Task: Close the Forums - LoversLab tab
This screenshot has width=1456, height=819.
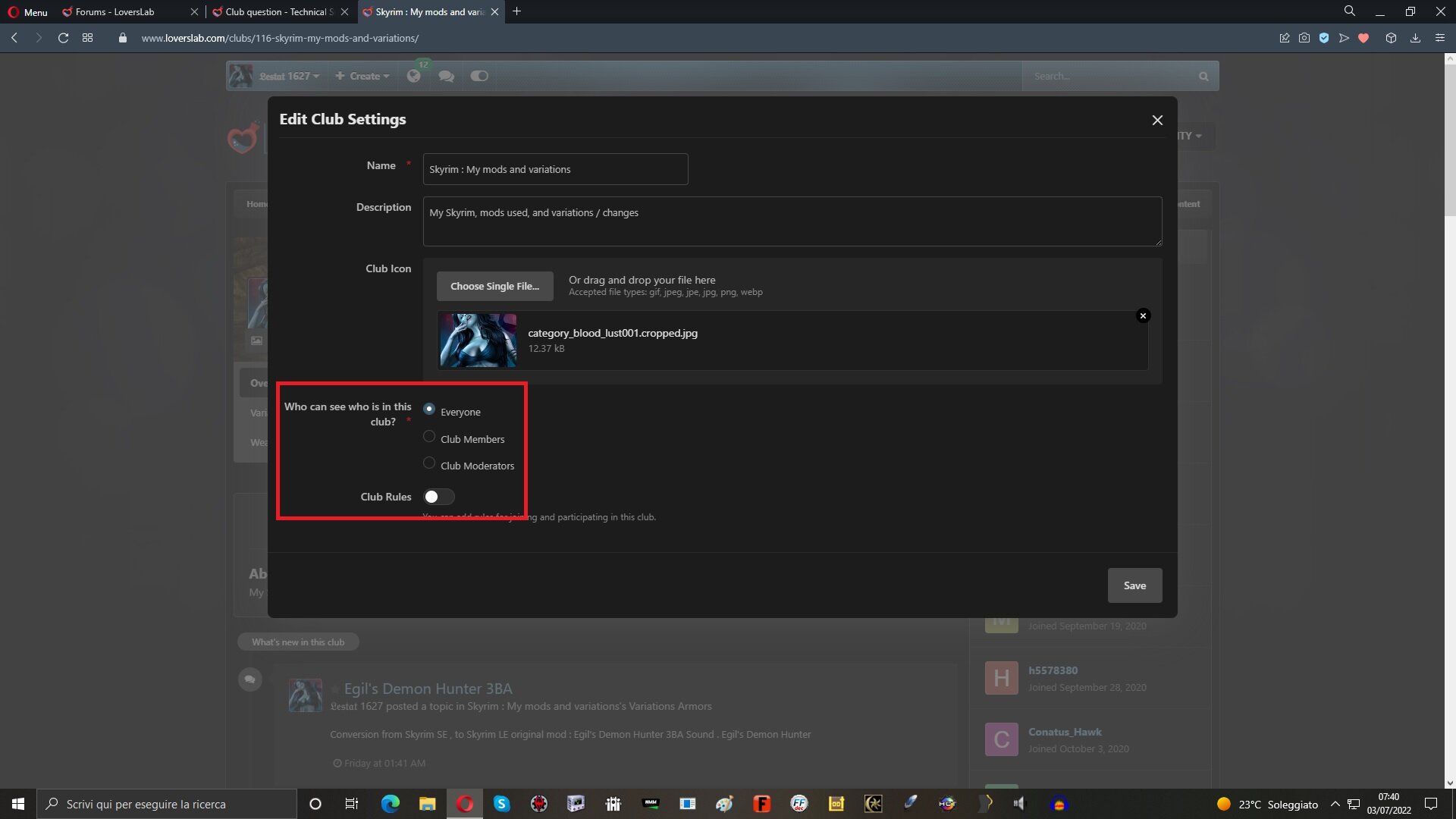Action: [x=194, y=11]
